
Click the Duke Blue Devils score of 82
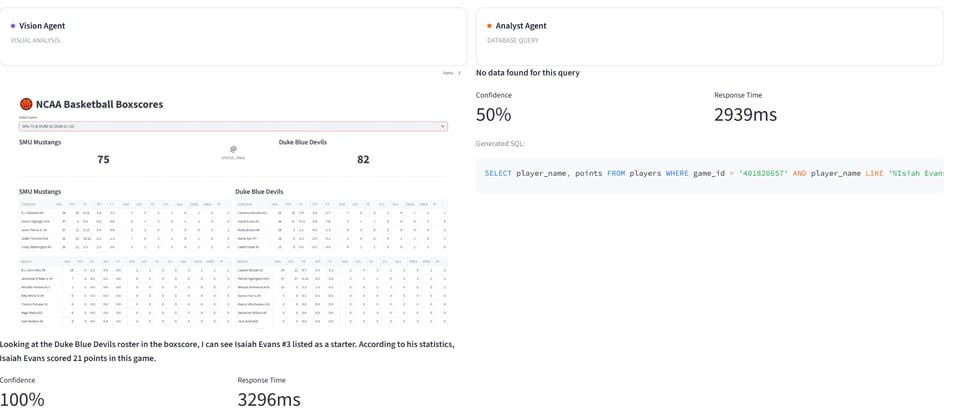click(x=363, y=160)
